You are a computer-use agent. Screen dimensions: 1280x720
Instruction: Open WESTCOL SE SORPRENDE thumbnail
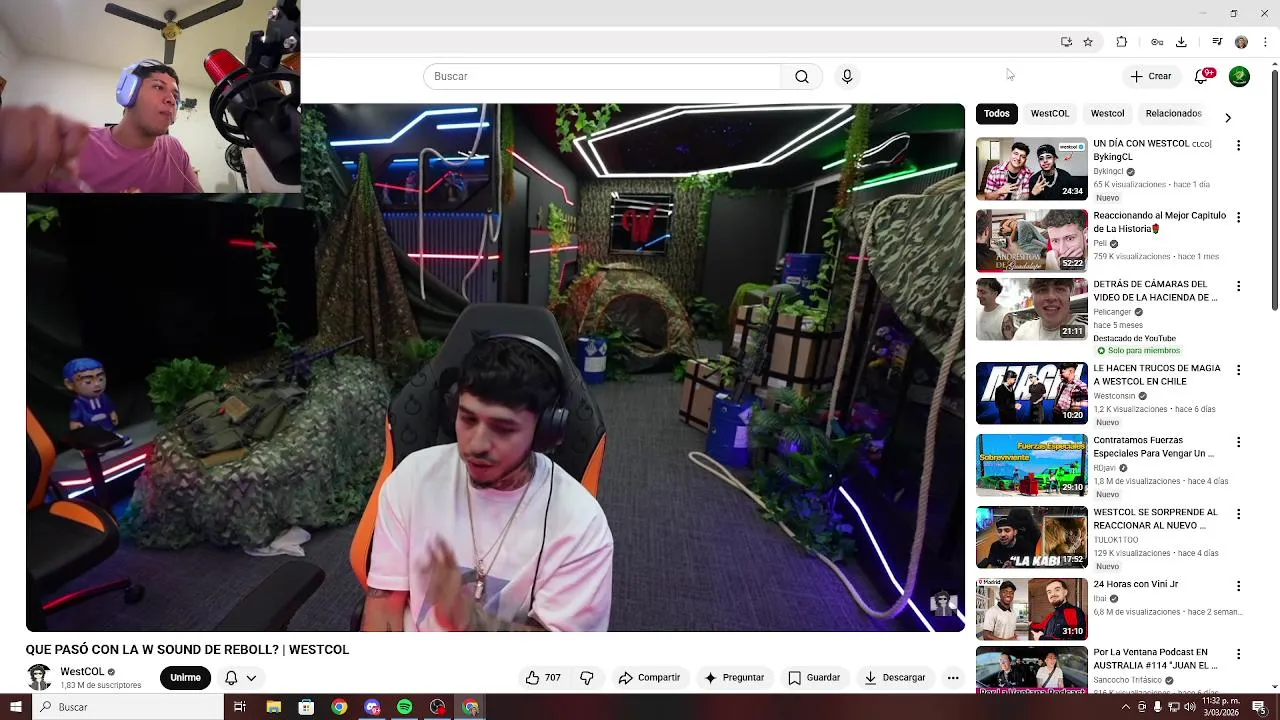pyautogui.click(x=1031, y=537)
